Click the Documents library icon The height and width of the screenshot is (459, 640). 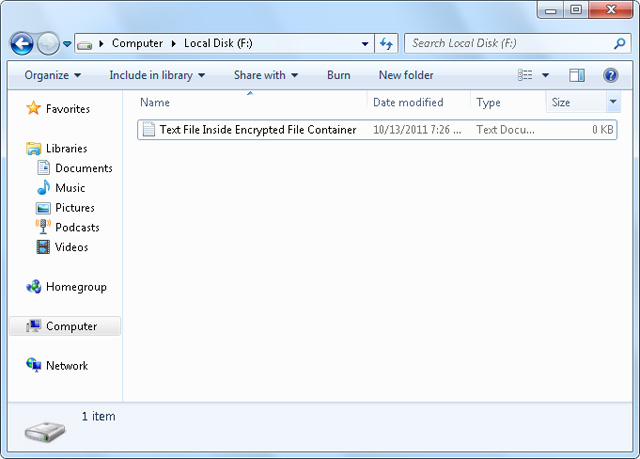43,168
